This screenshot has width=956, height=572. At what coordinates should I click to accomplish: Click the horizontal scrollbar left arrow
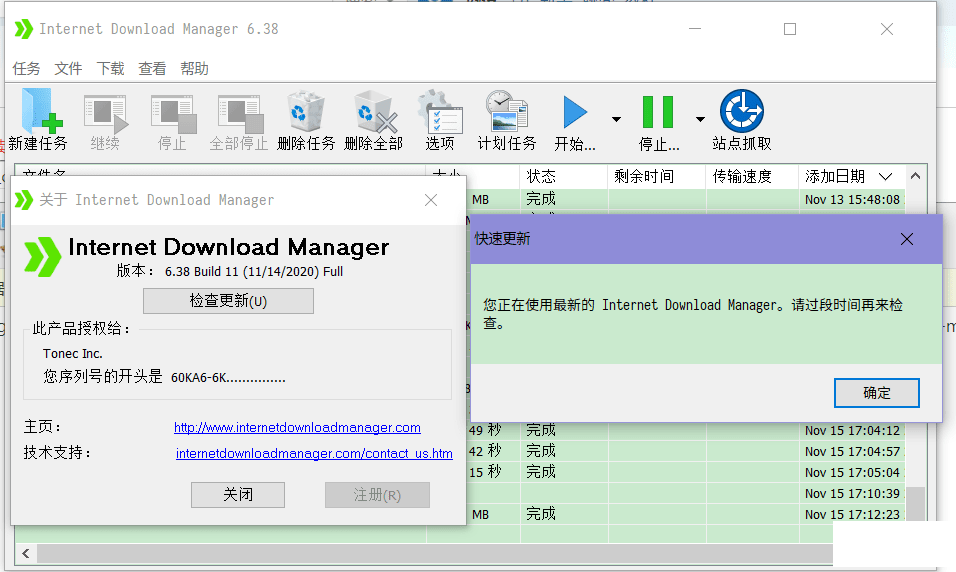point(26,554)
